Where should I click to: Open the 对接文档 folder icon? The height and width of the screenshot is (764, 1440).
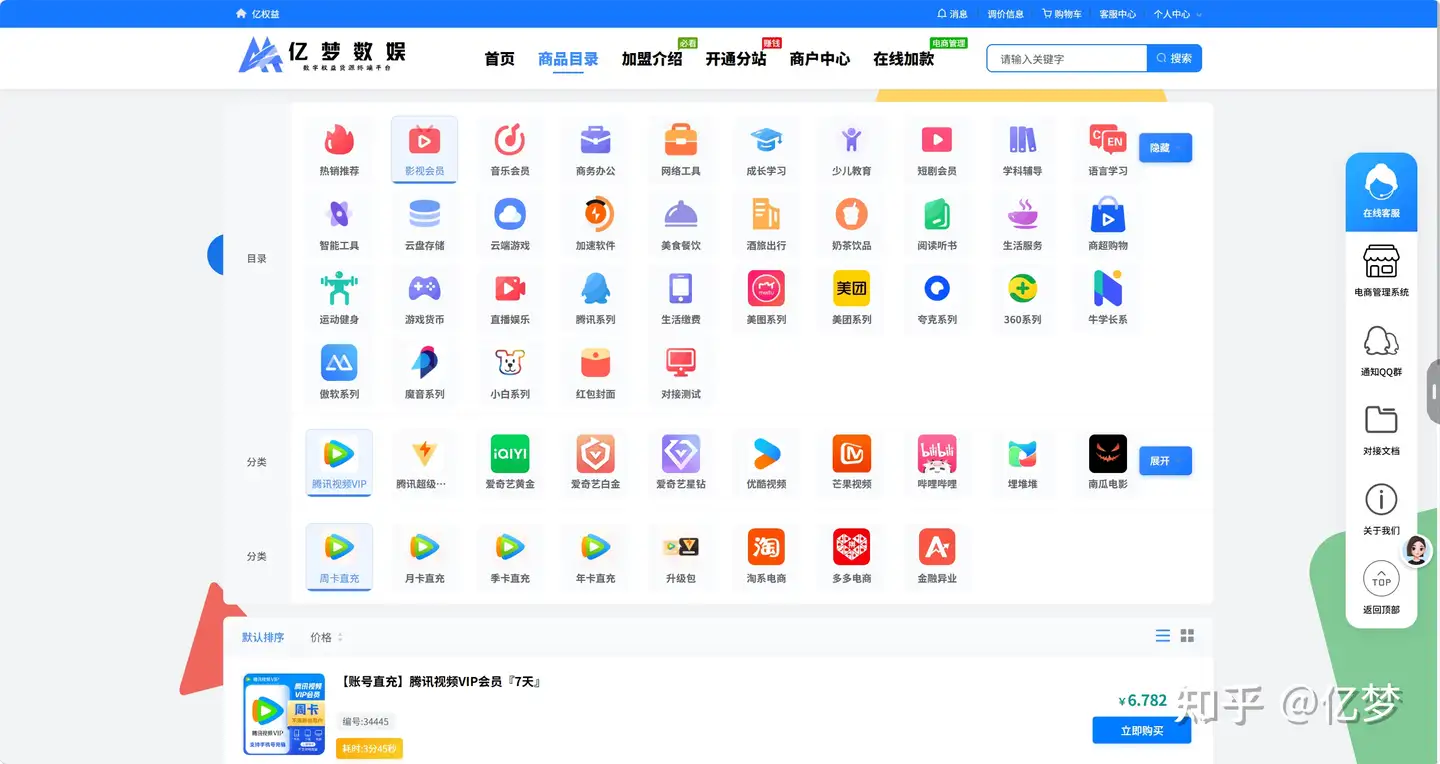point(1381,420)
